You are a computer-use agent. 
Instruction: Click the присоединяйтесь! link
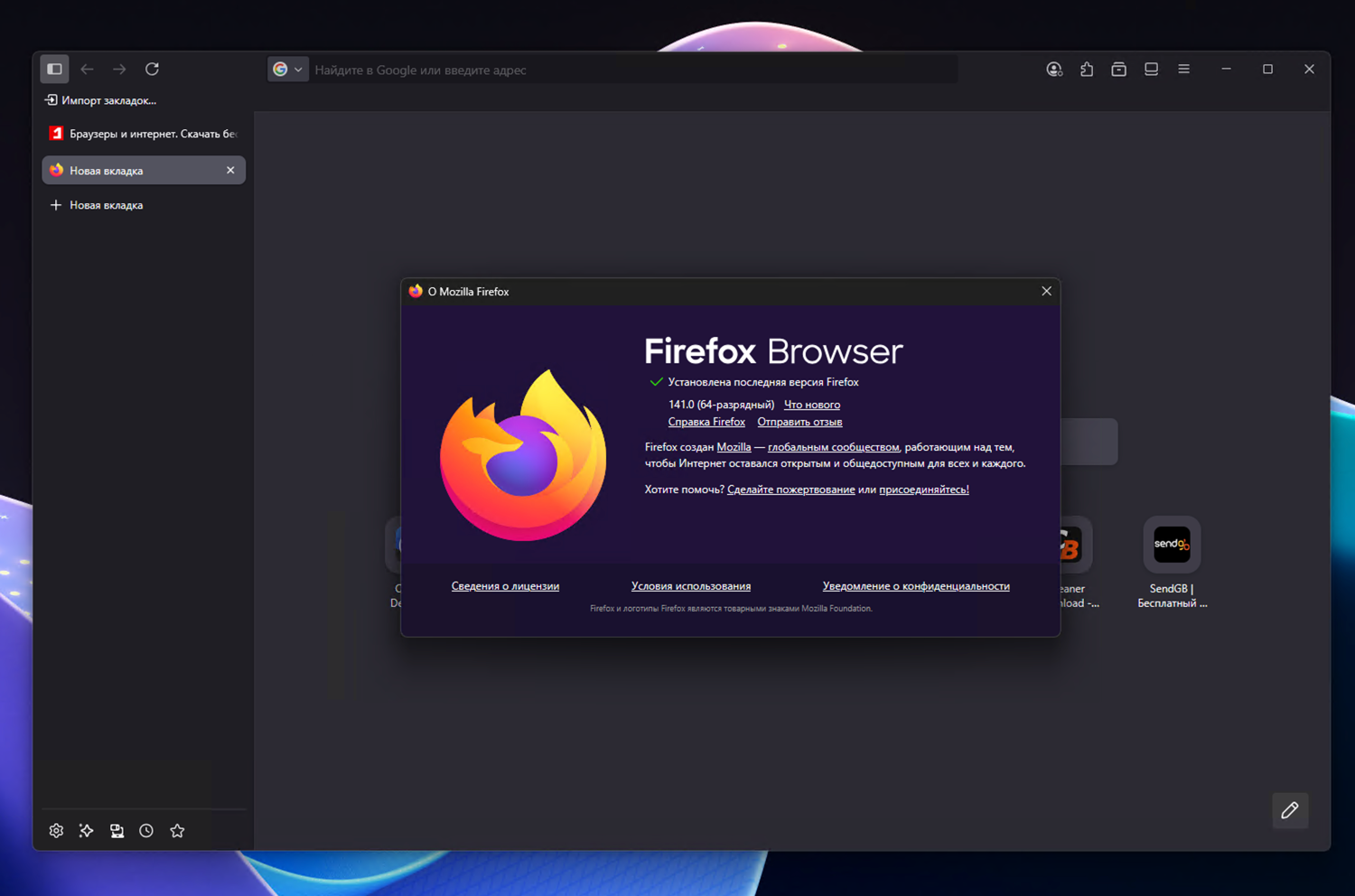click(924, 490)
